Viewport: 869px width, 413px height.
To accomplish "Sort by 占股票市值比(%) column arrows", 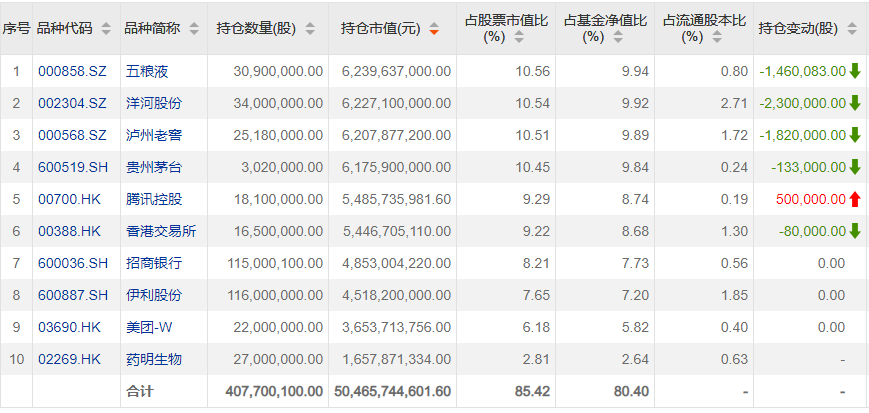I will click(x=518, y=38).
